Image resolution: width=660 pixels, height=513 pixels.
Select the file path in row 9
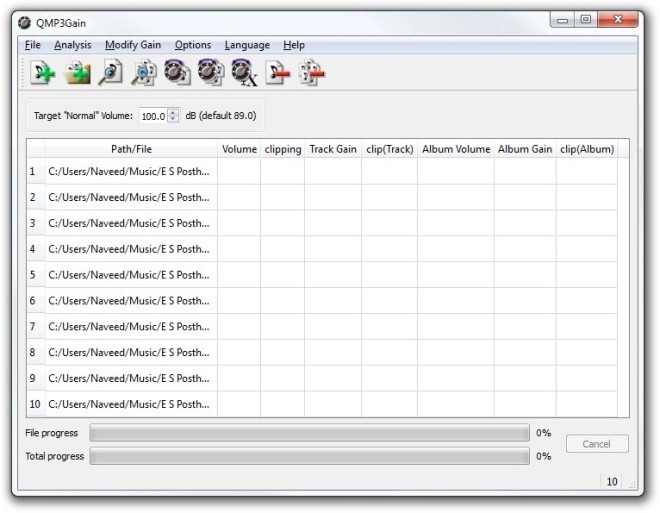131,378
